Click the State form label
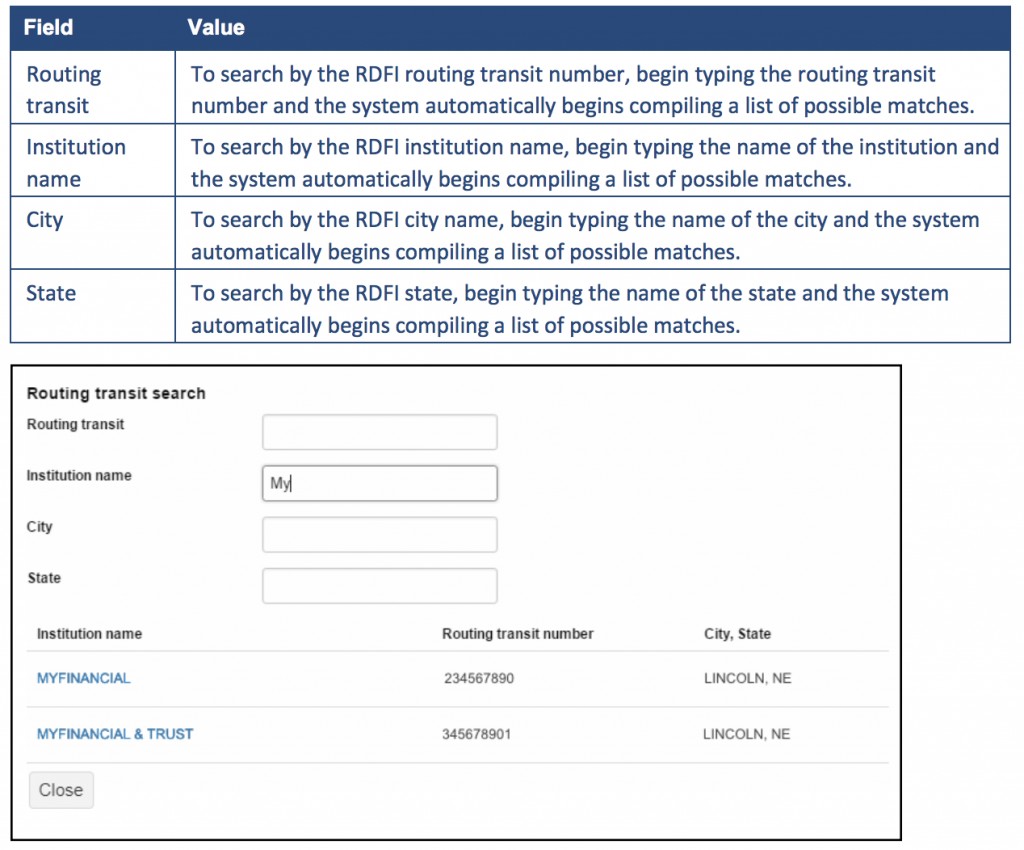The image size is (1024, 850). click(44, 578)
